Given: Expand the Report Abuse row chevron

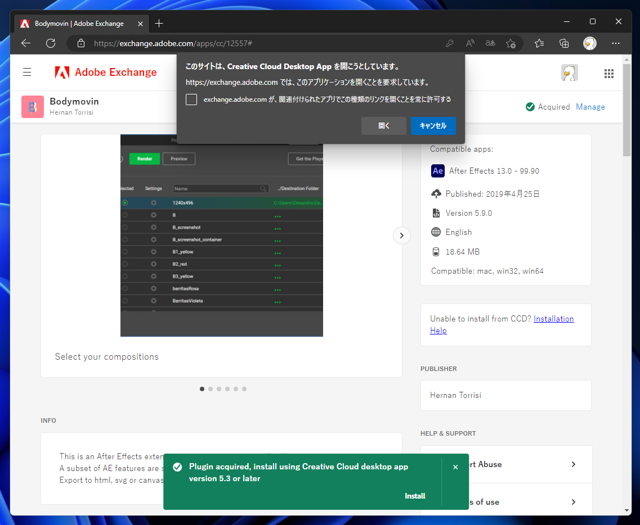Looking at the screenshot, I should 573,464.
